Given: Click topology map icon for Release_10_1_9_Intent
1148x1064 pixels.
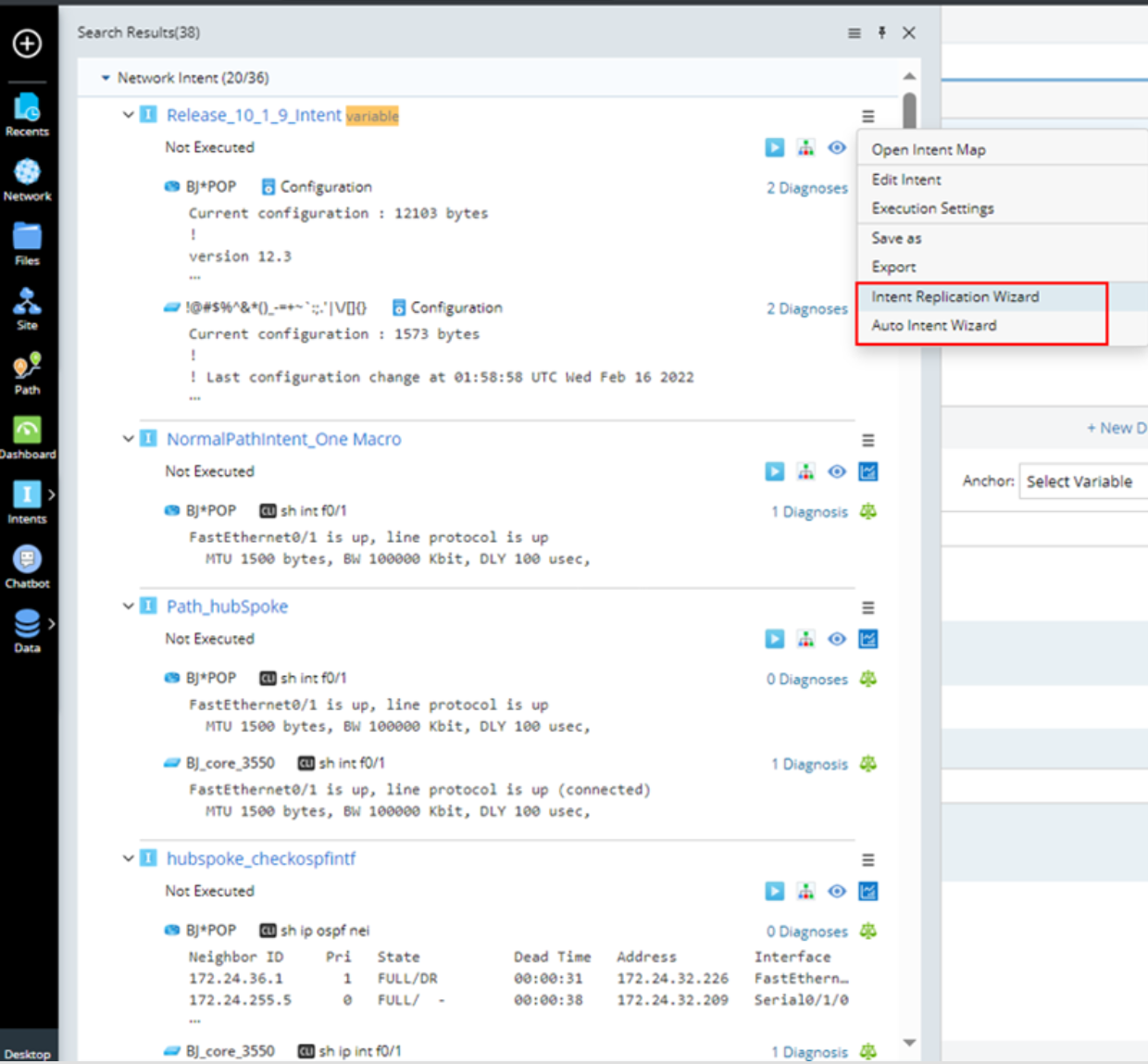Looking at the screenshot, I should click(x=806, y=147).
